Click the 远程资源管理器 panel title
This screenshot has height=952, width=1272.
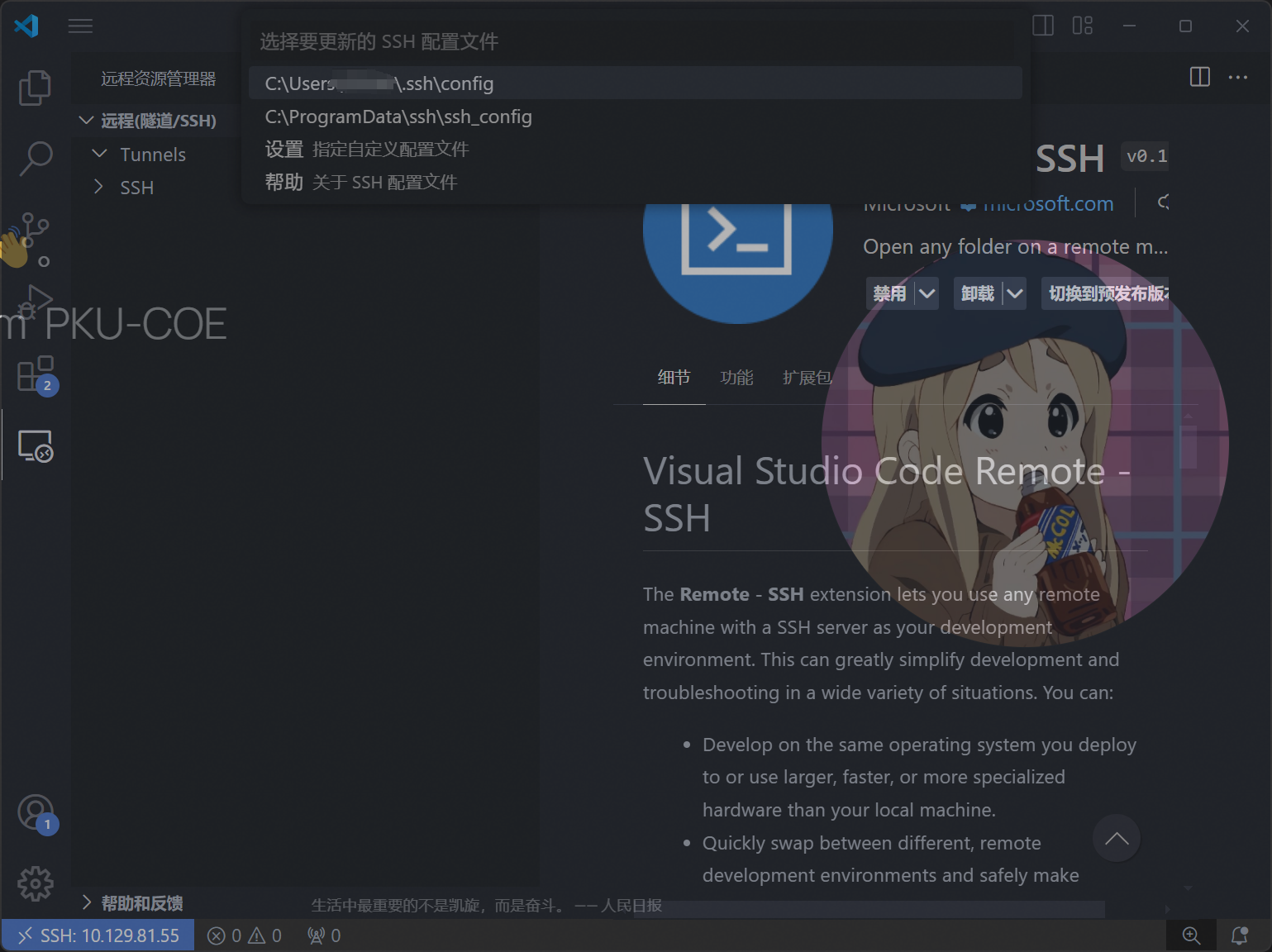point(159,79)
